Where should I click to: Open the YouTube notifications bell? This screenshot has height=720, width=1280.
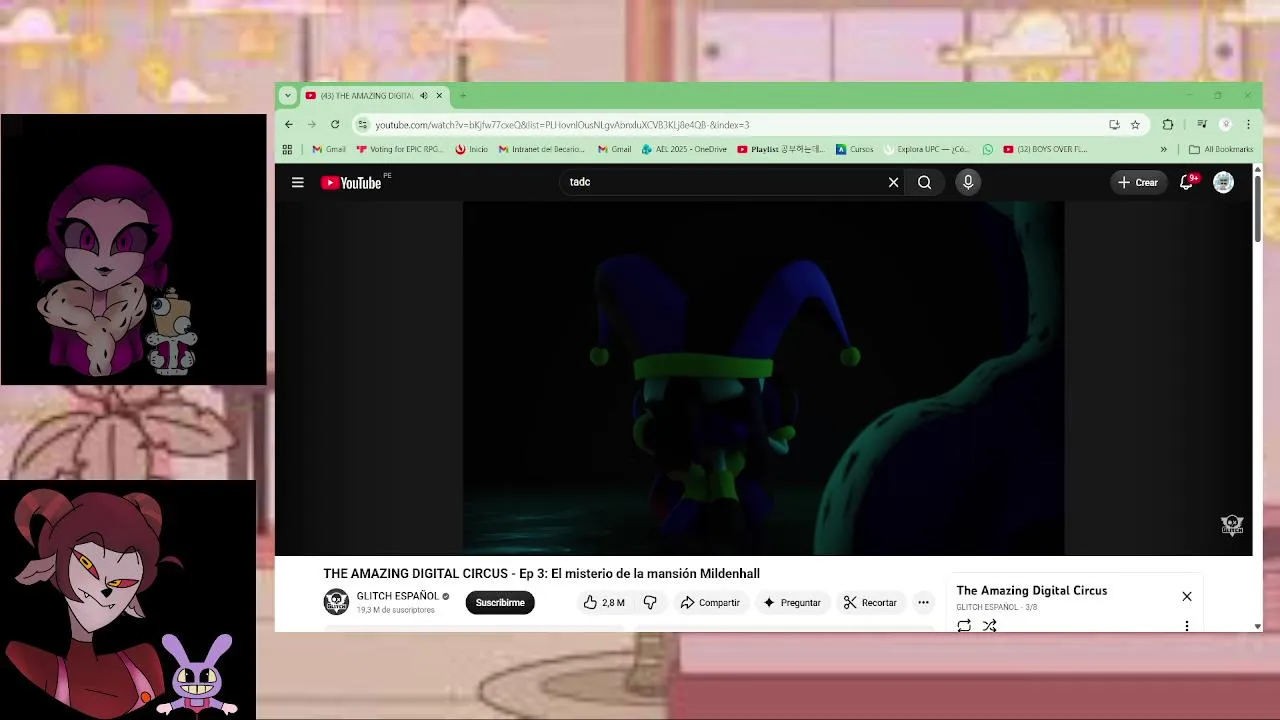(1186, 182)
